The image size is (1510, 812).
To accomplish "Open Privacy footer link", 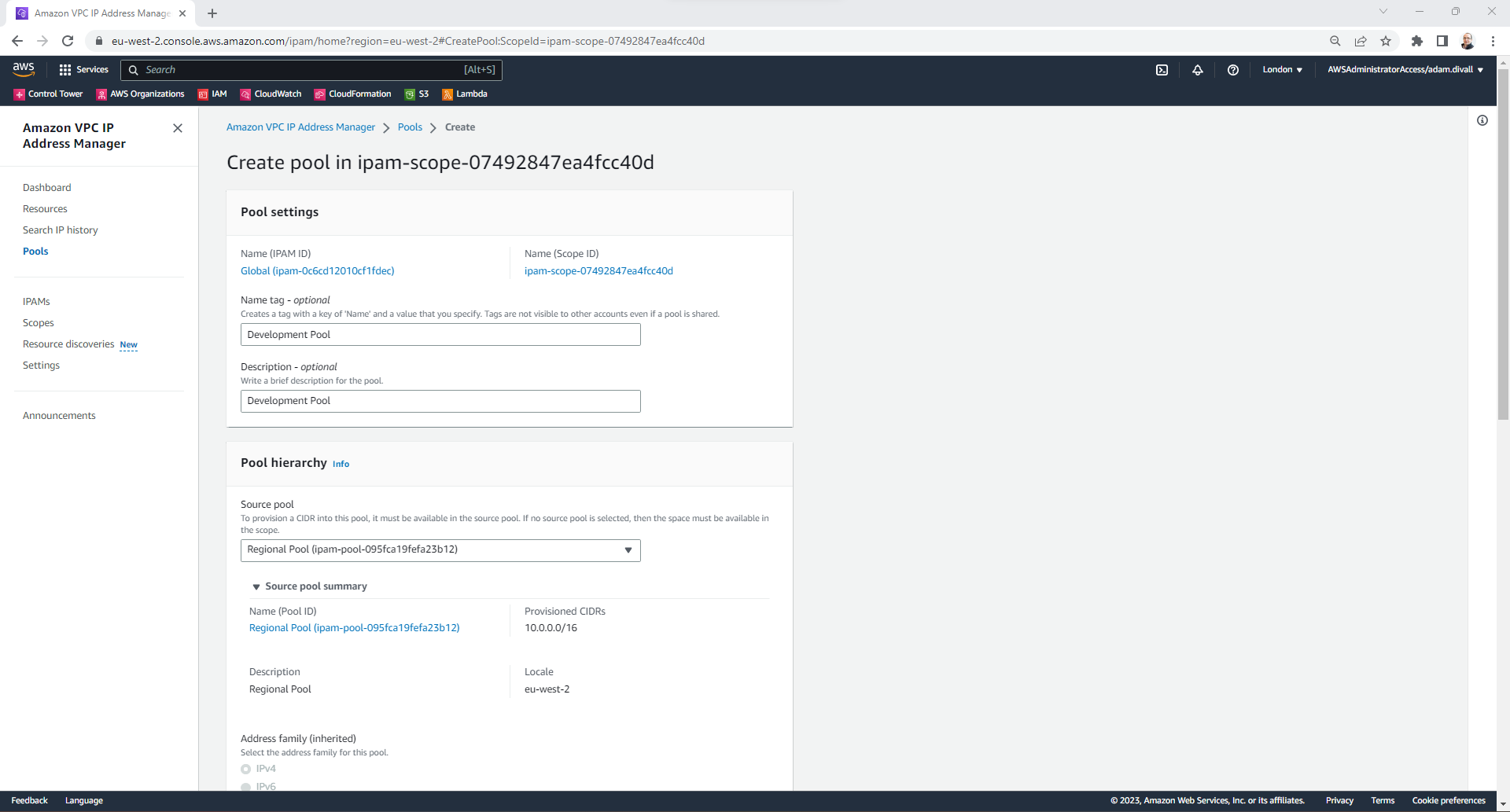I will coord(1339,801).
